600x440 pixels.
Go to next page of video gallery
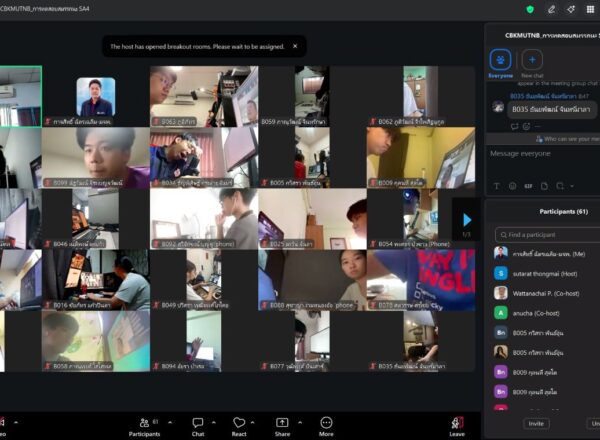(466, 220)
